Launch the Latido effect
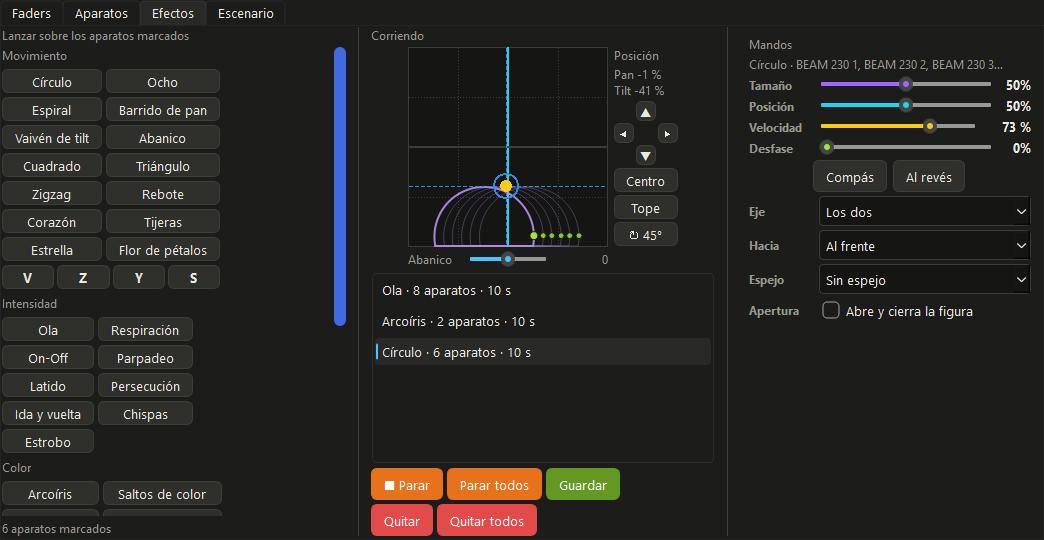The image size is (1044, 540). 48,386
